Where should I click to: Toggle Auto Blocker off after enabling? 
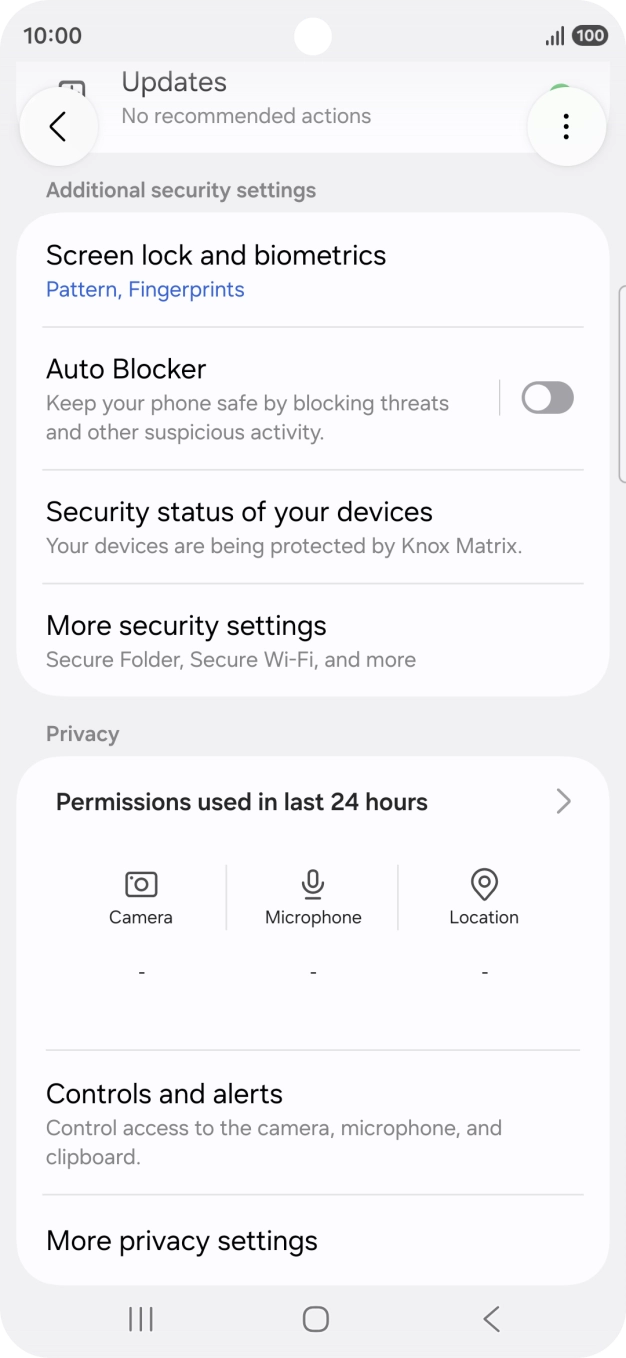[x=547, y=397]
